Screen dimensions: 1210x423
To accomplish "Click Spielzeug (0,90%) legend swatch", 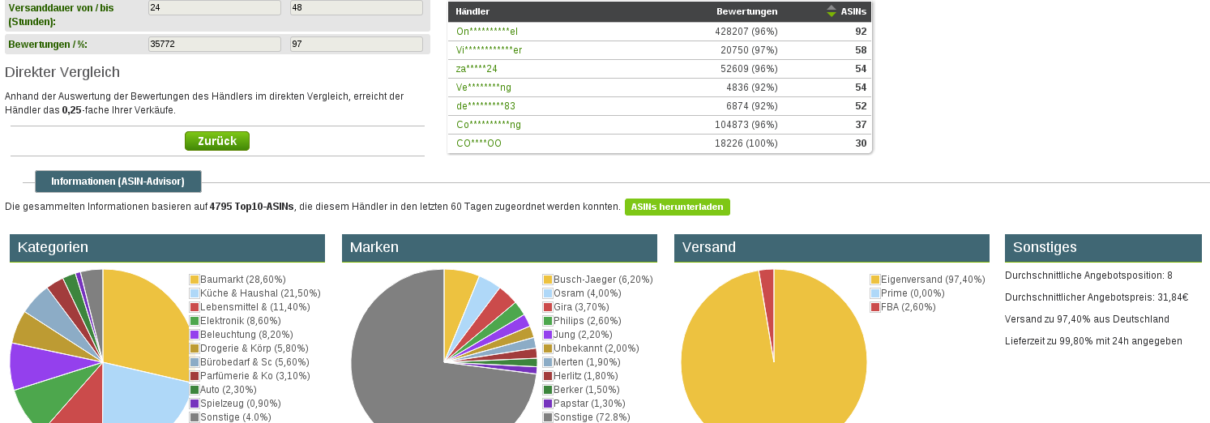I will 194,403.
